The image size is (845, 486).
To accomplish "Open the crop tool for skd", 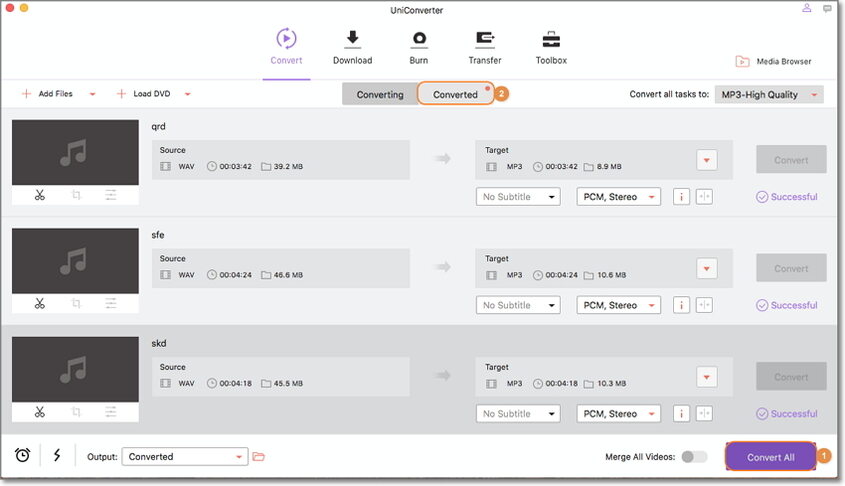I will (76, 412).
